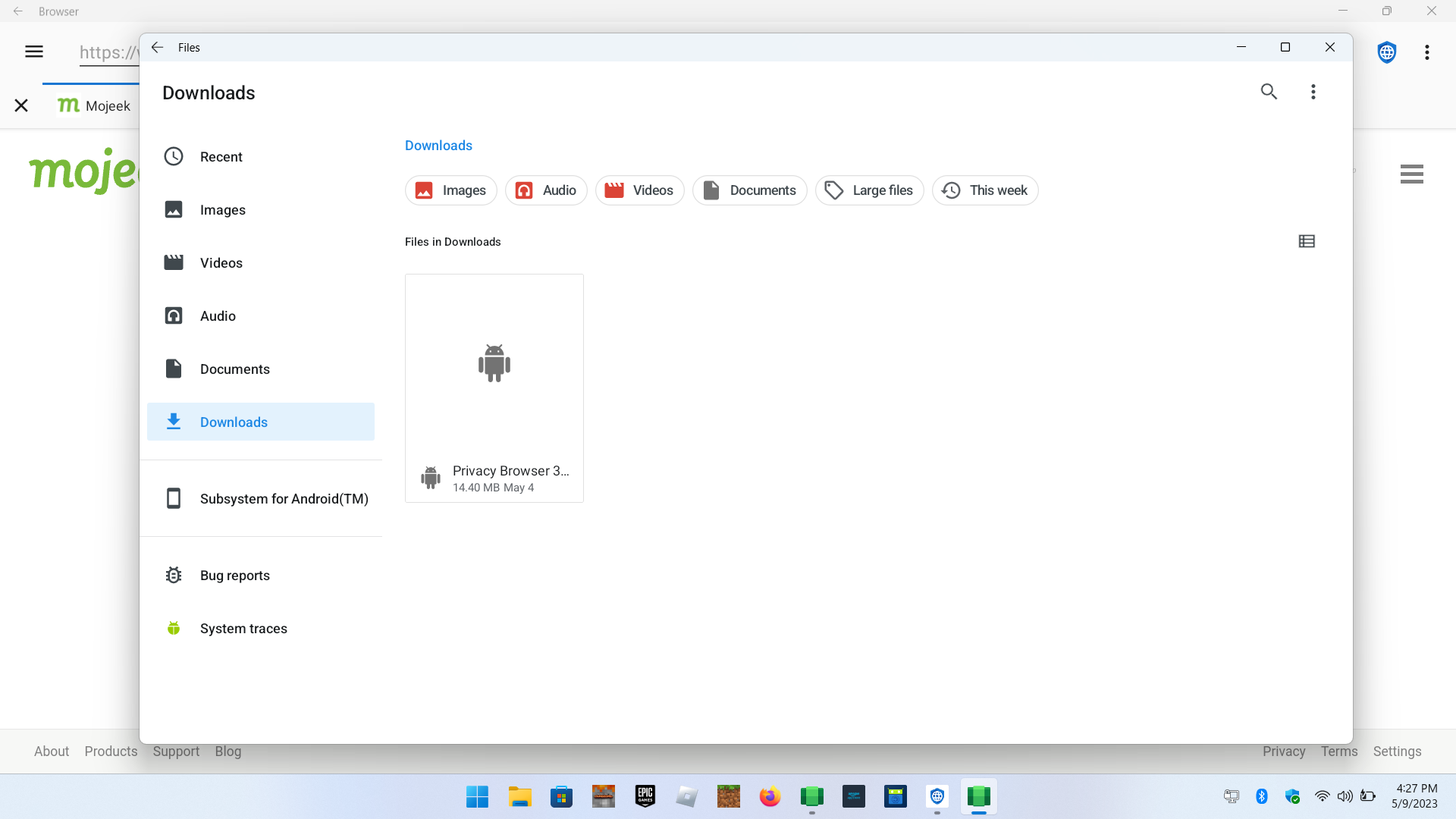Open the Windows Start menu
This screenshot has width=1456, height=819.
point(478,796)
